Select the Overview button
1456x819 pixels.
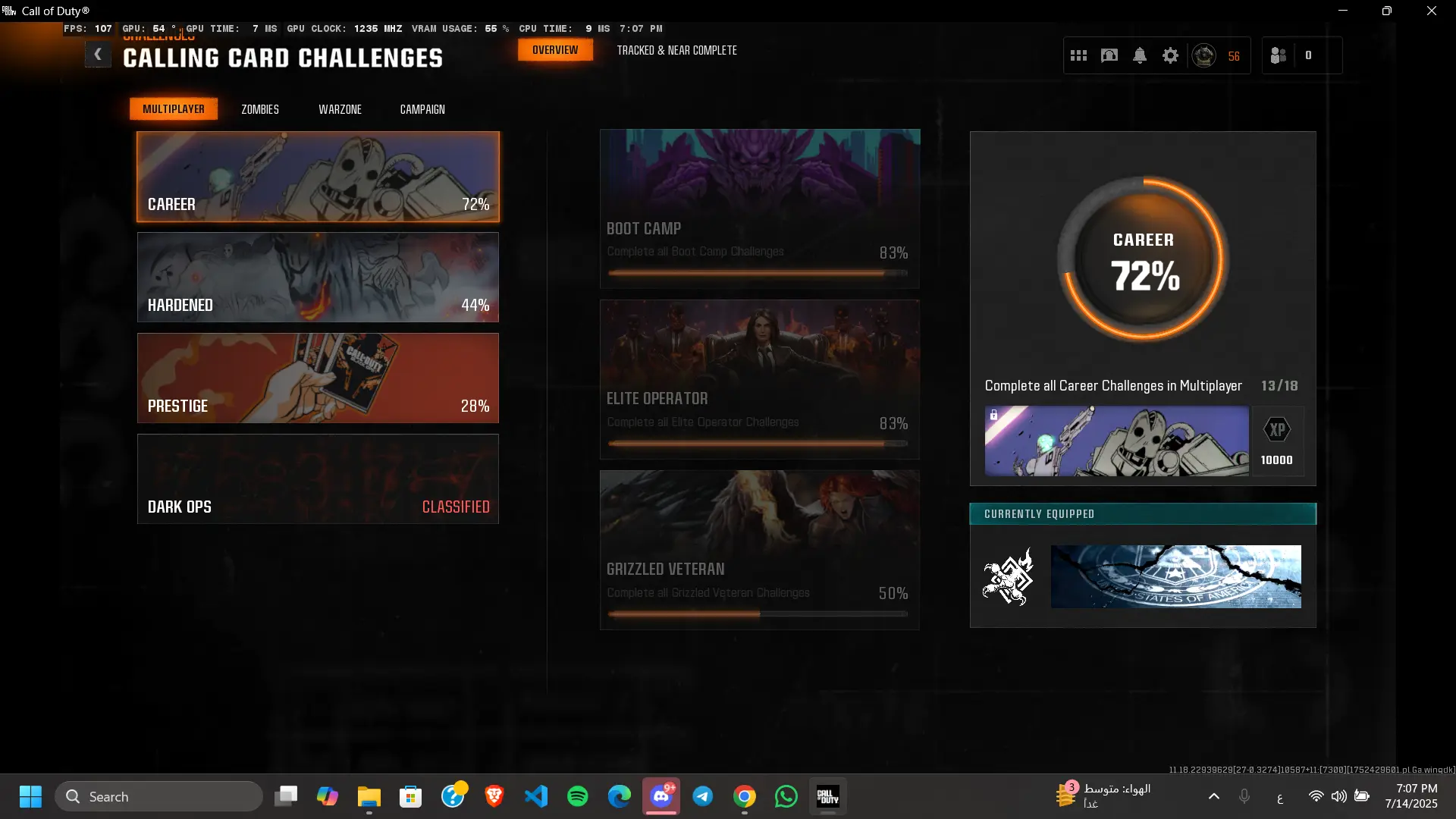pos(555,50)
